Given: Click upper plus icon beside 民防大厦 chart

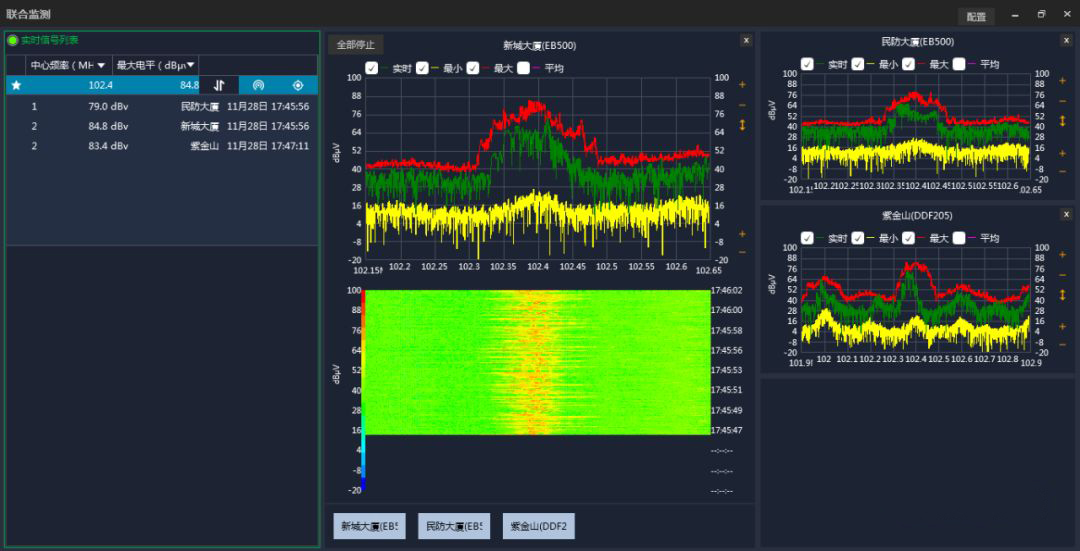Looking at the screenshot, I should (1063, 80).
